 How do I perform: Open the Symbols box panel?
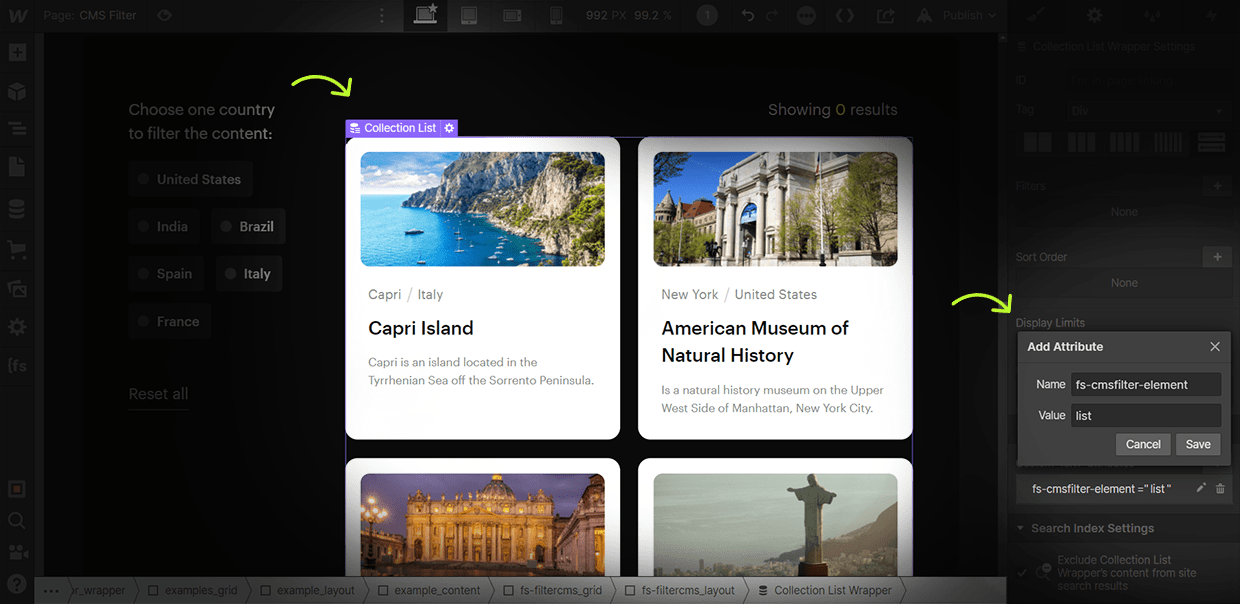tap(17, 91)
